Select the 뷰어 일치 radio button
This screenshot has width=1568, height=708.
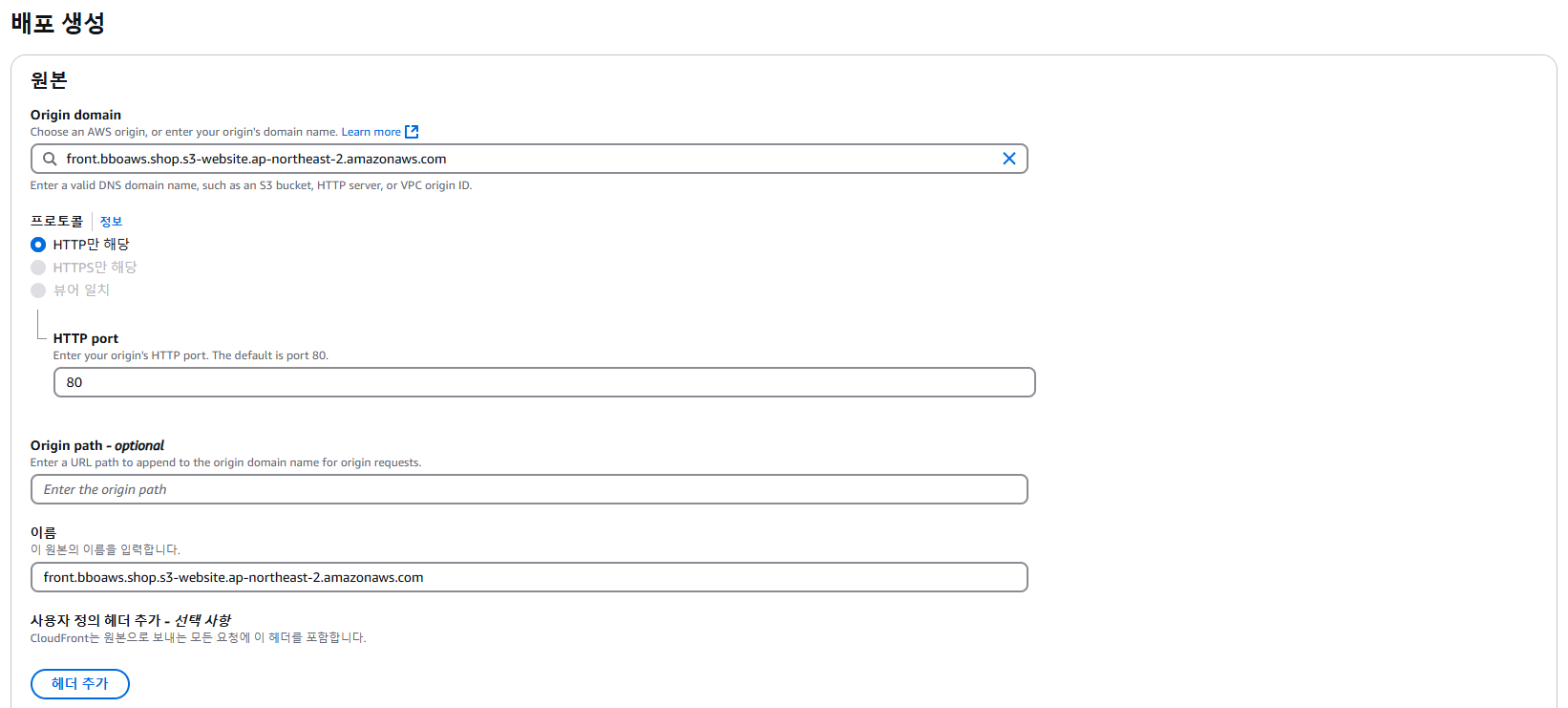(x=38, y=290)
